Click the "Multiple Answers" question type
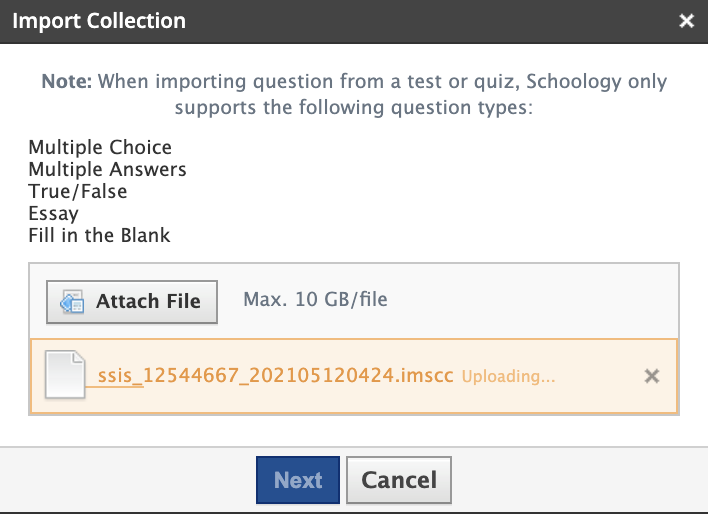Screen dimensions: 708x514 pos(107,170)
